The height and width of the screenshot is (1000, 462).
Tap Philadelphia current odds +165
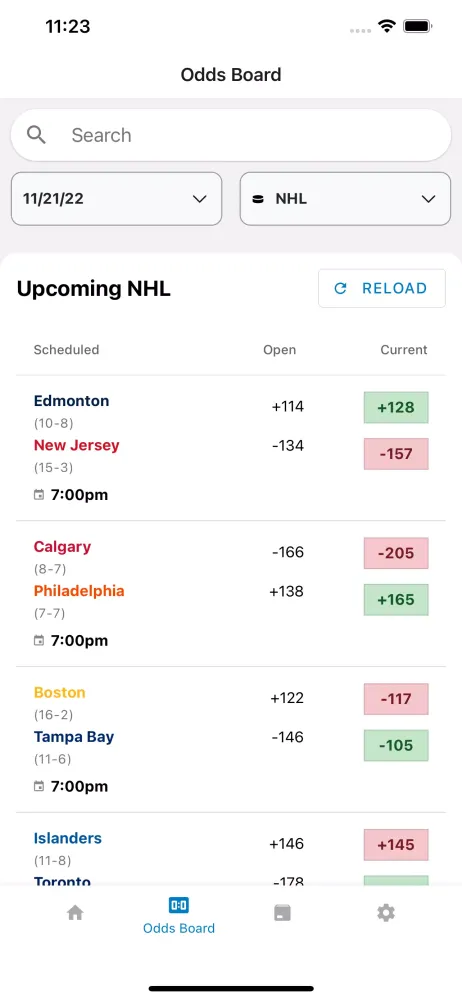pos(396,599)
